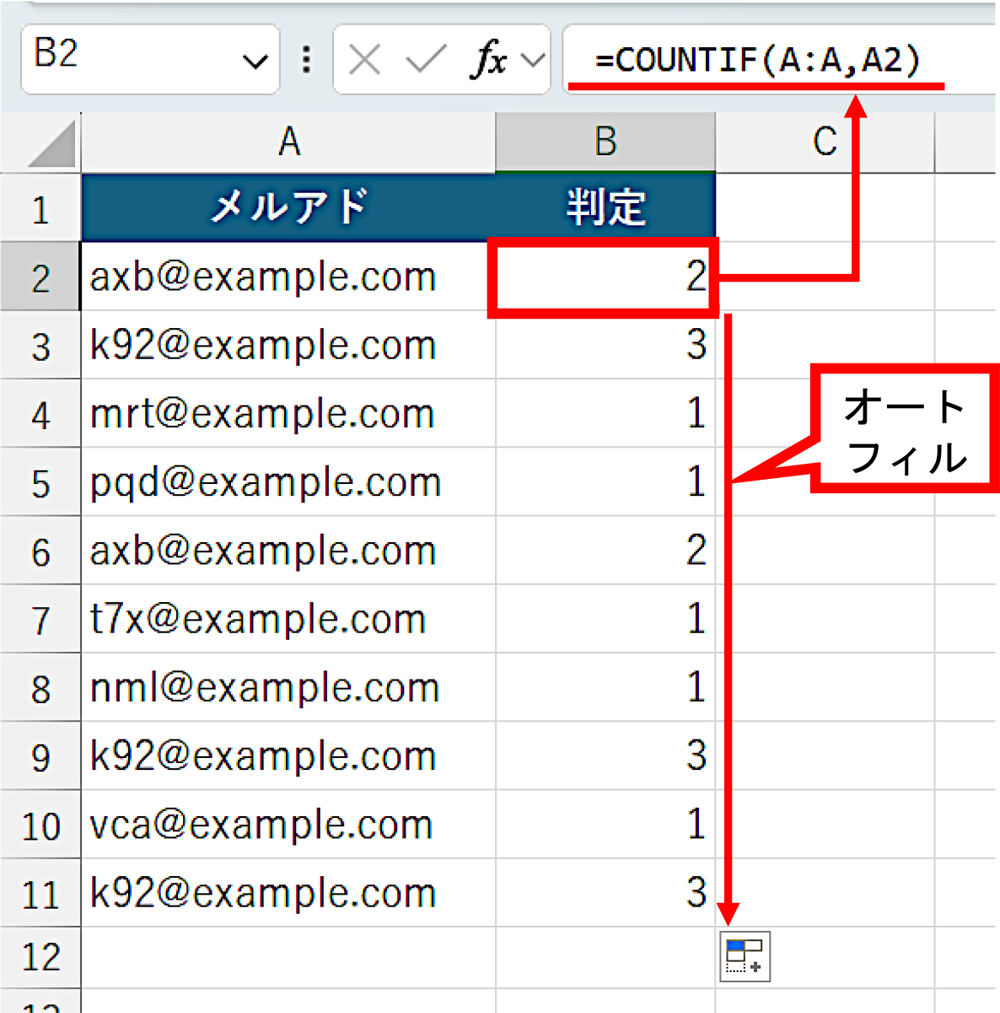Viewport: 1000px width, 1013px height.
Task: Select column A header
Action: pyautogui.click(x=288, y=142)
